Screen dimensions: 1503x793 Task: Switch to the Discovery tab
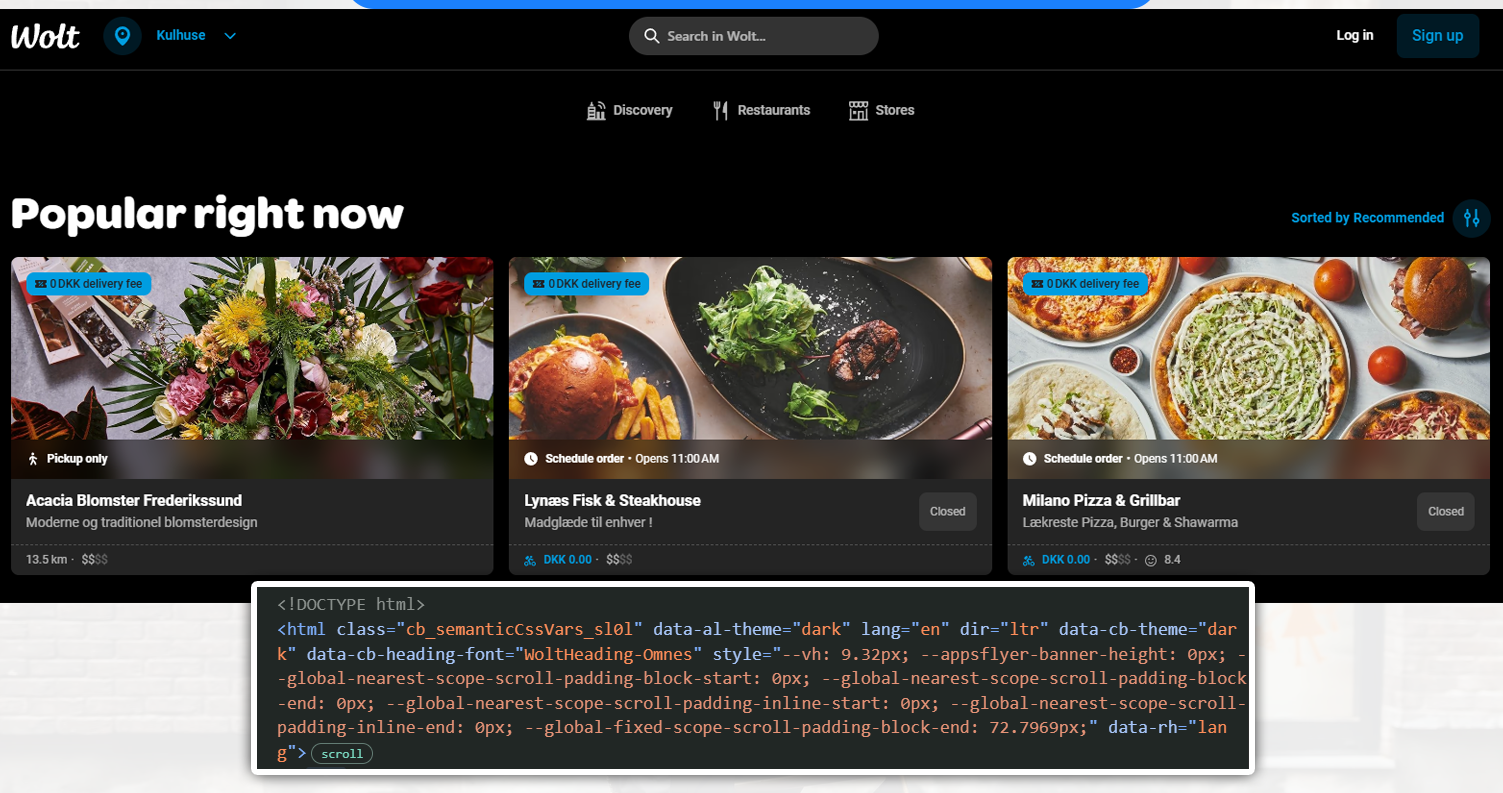point(629,110)
